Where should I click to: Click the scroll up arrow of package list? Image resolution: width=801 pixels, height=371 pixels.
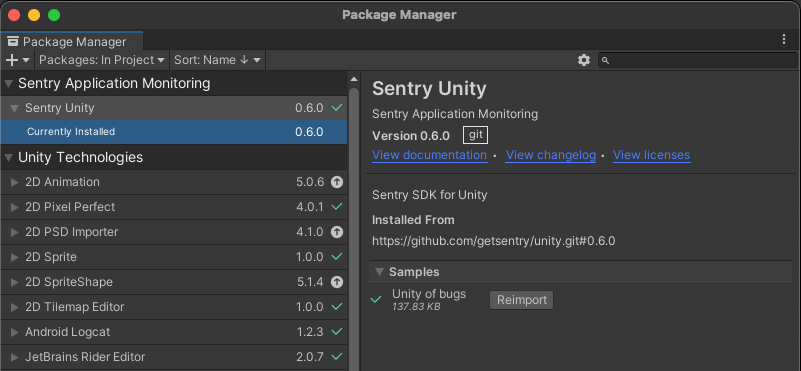[354, 79]
